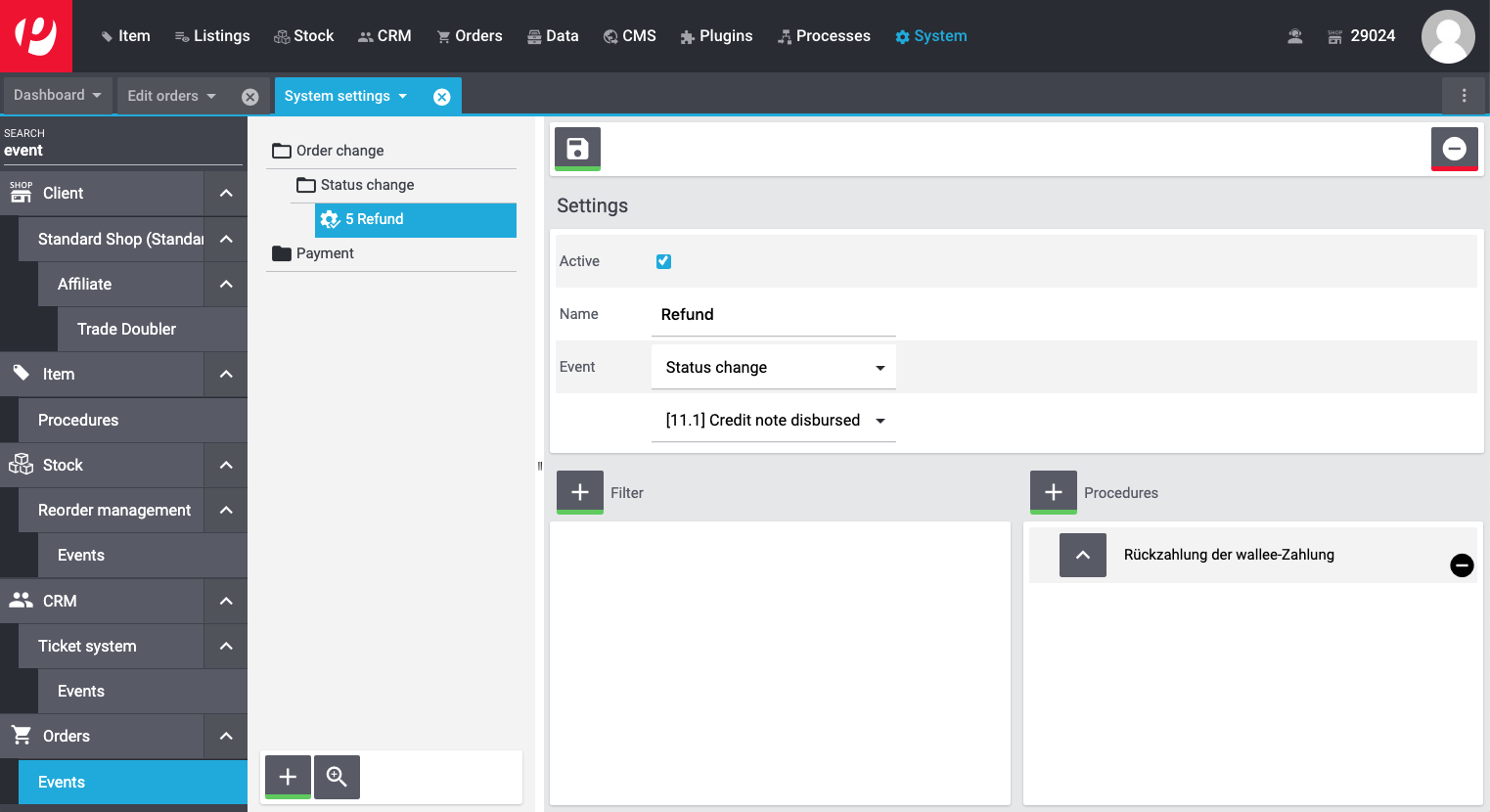The image size is (1490, 812).
Task: Open the three-dot overflow menu
Action: click(x=1464, y=96)
